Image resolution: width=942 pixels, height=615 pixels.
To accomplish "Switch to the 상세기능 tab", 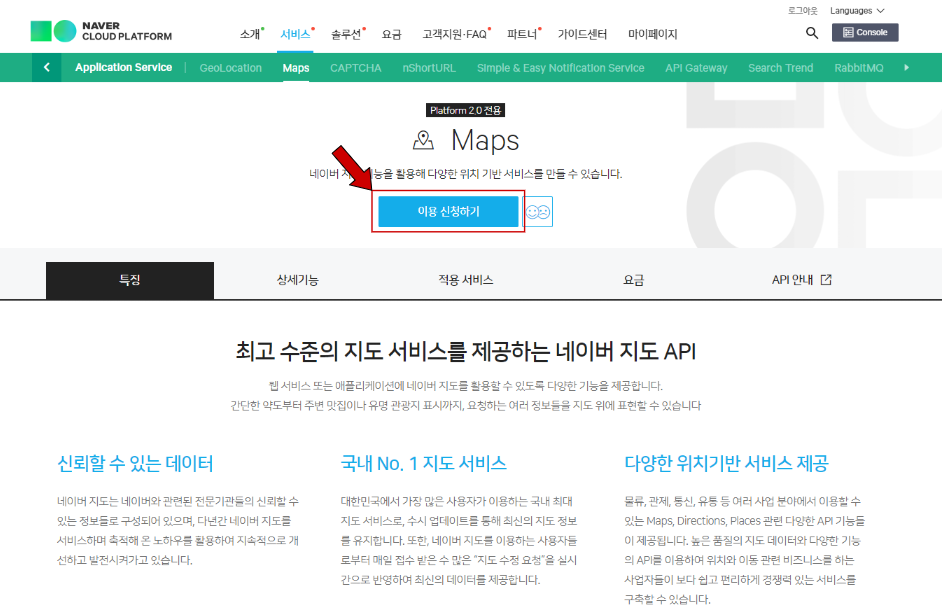I will pos(297,280).
